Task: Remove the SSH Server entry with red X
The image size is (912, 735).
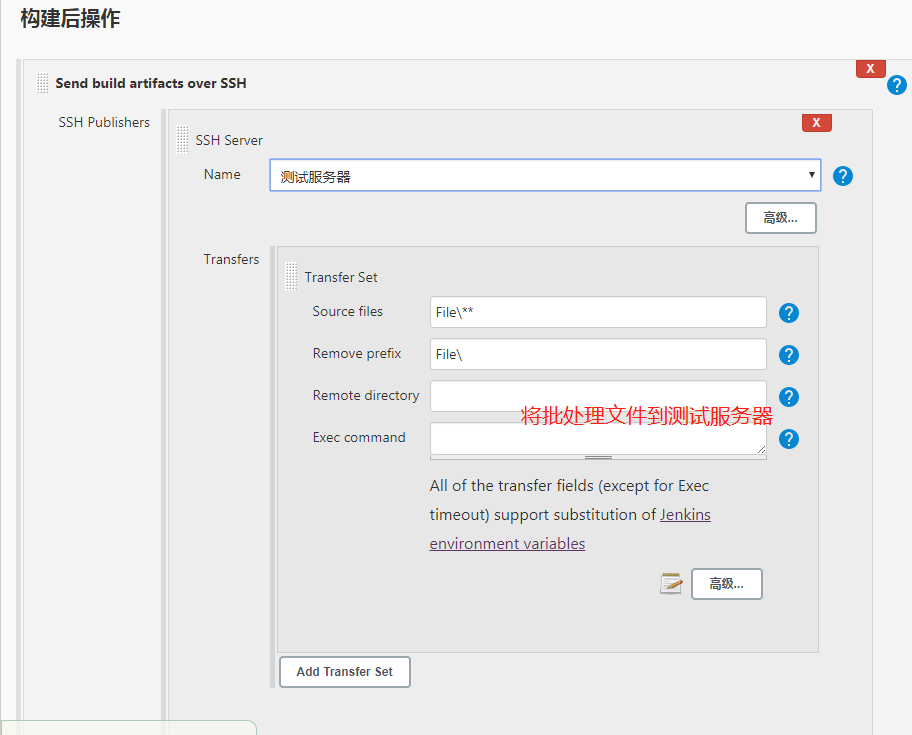Action: coord(816,122)
